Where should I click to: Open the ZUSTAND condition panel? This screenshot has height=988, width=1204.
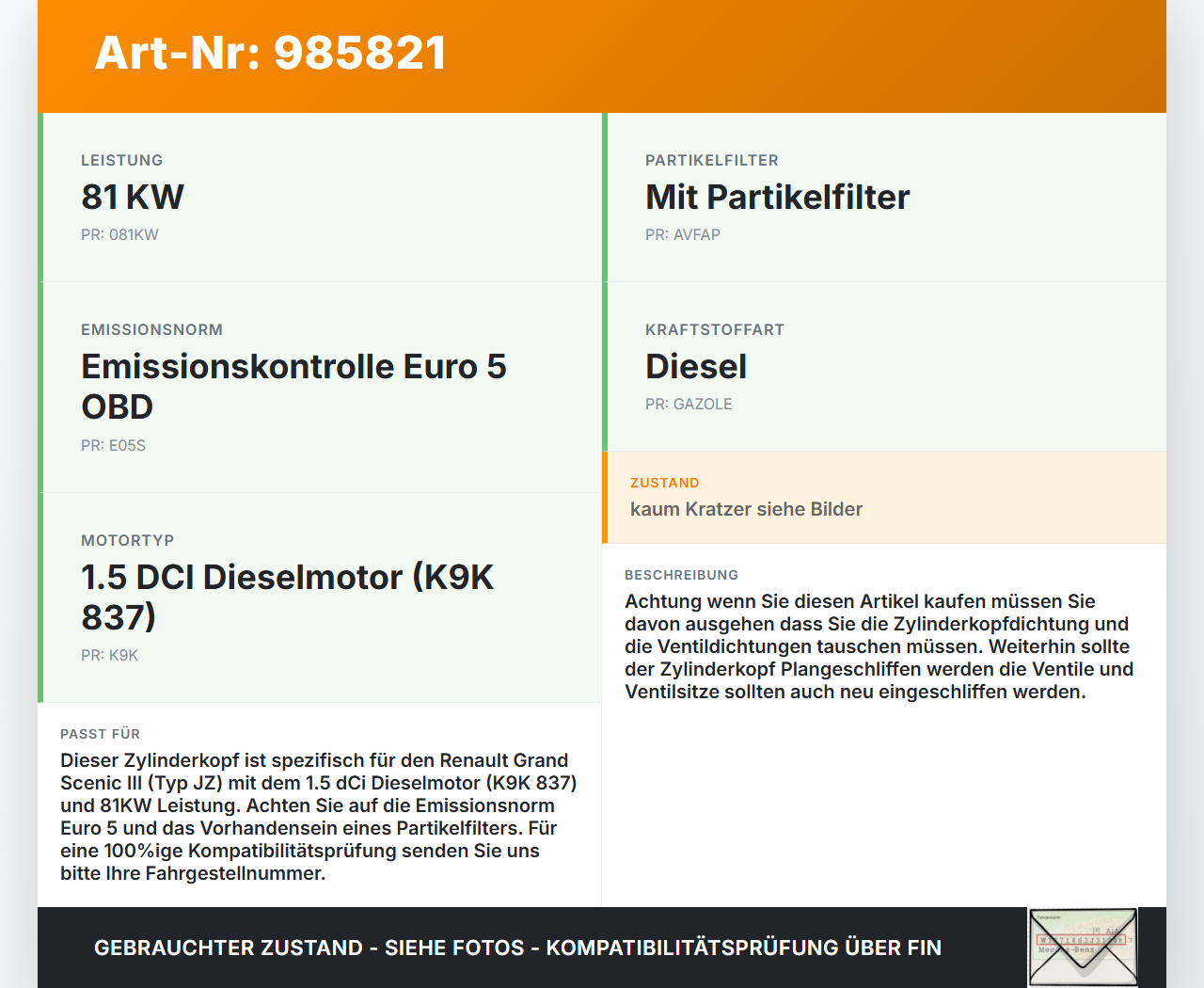point(884,497)
